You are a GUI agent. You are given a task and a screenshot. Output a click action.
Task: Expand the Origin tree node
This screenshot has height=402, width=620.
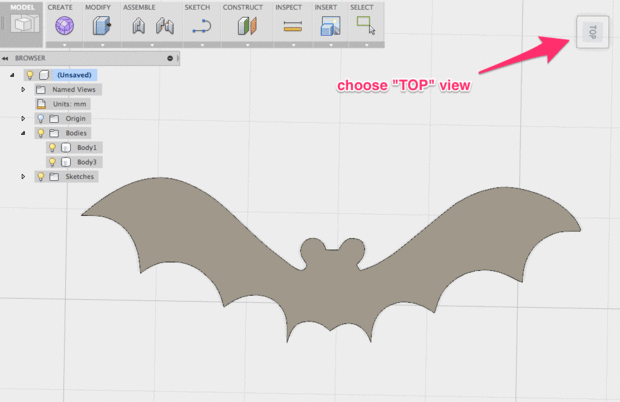pyautogui.click(x=23, y=119)
